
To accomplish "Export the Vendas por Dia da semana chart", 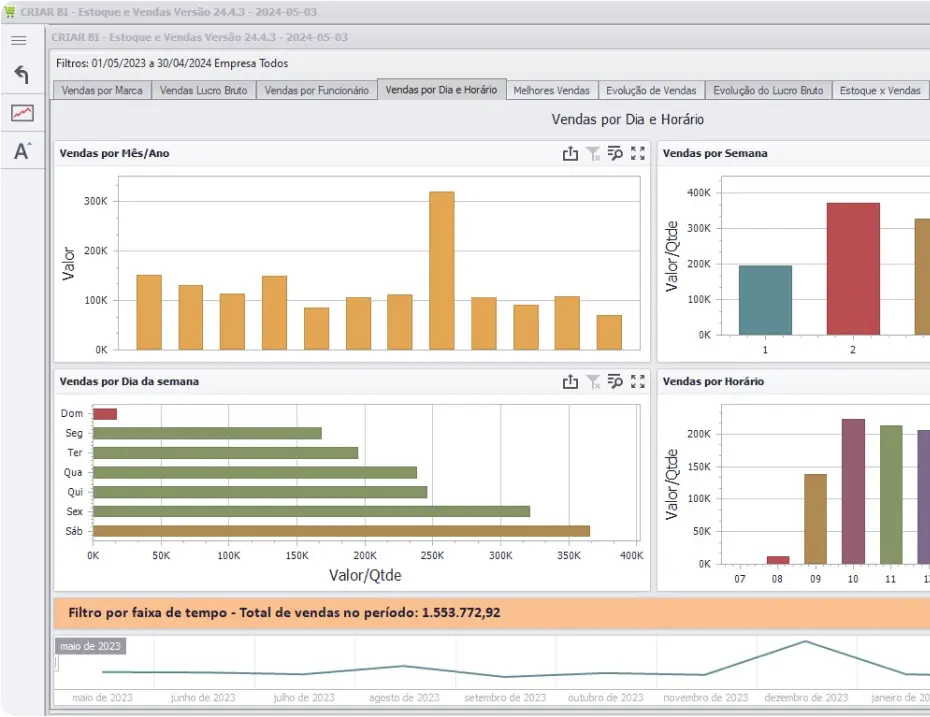I will click(x=570, y=381).
